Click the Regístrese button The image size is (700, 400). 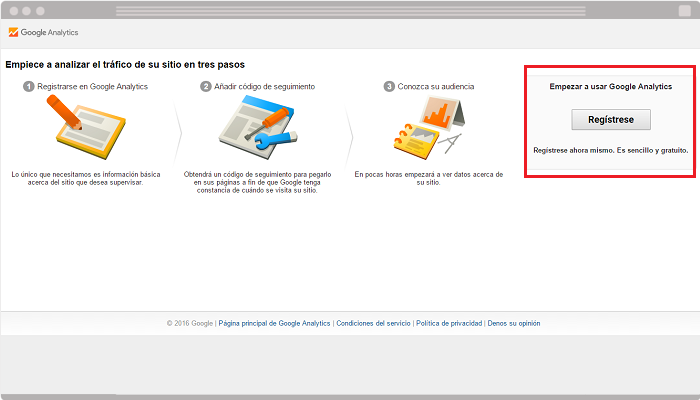tap(611, 120)
